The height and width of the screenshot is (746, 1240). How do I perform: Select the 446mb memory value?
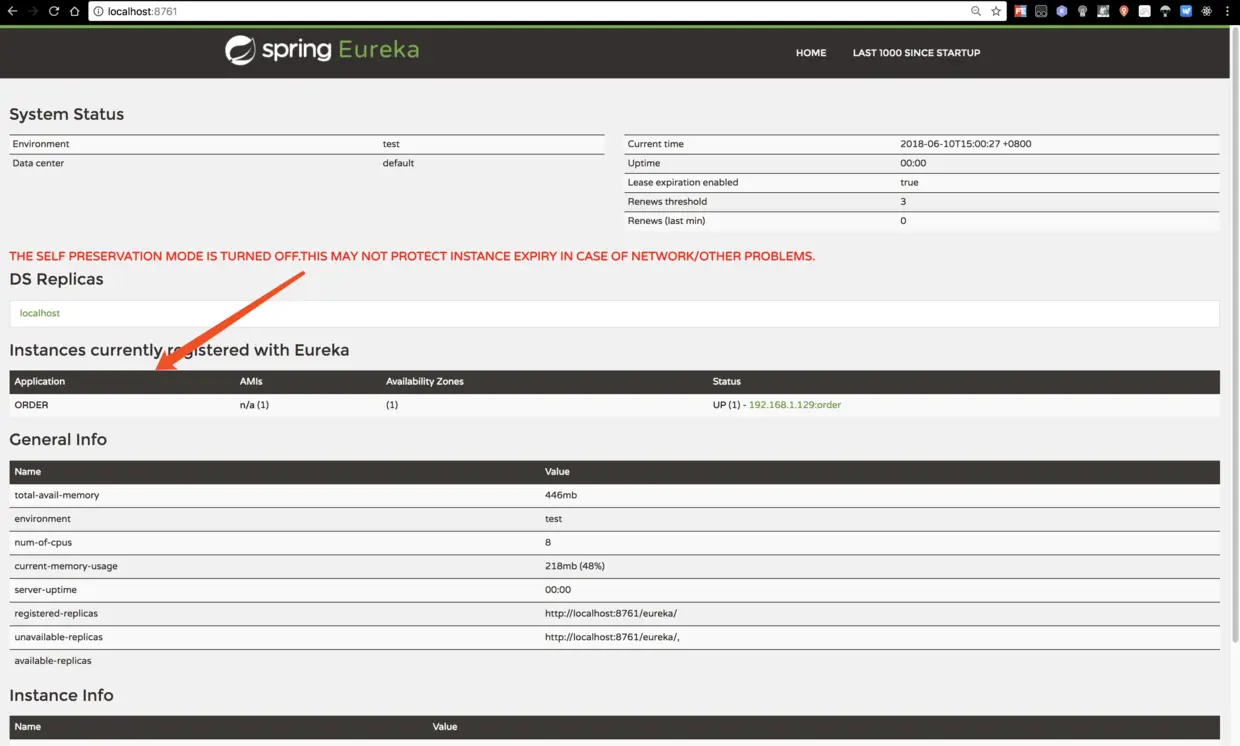[561, 495]
